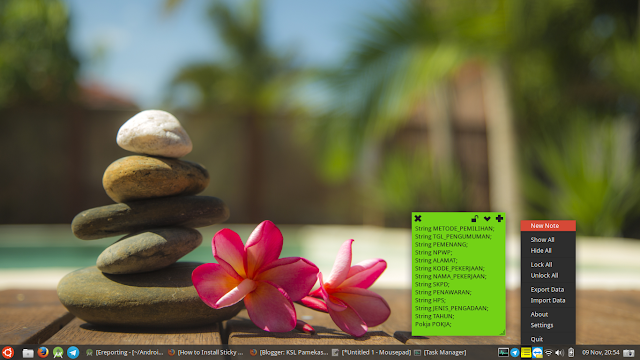This screenshot has width=640, height=360.
Task: Switch to Blogger: KSL Pamekas window
Action: pyautogui.click(x=289, y=352)
